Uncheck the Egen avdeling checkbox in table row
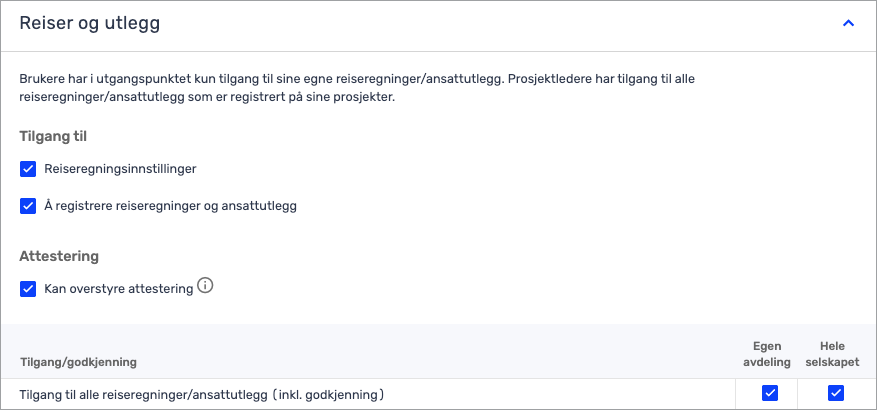The width and height of the screenshot is (877, 410). (x=770, y=393)
